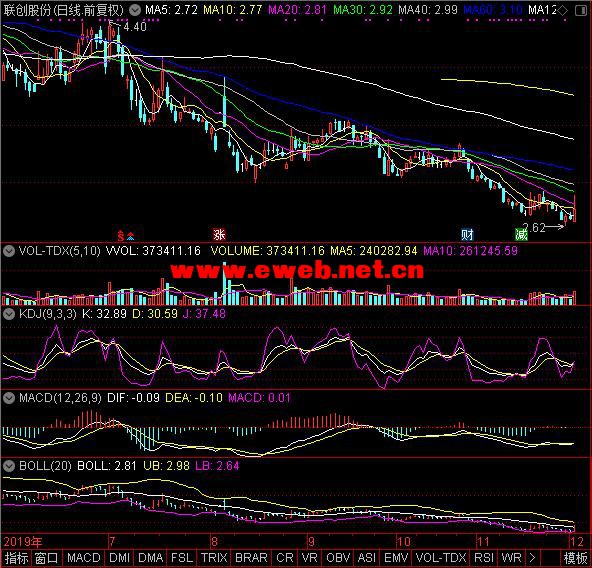
Task: Click the KDJ J: 37.48 value
Action: (x=204, y=314)
